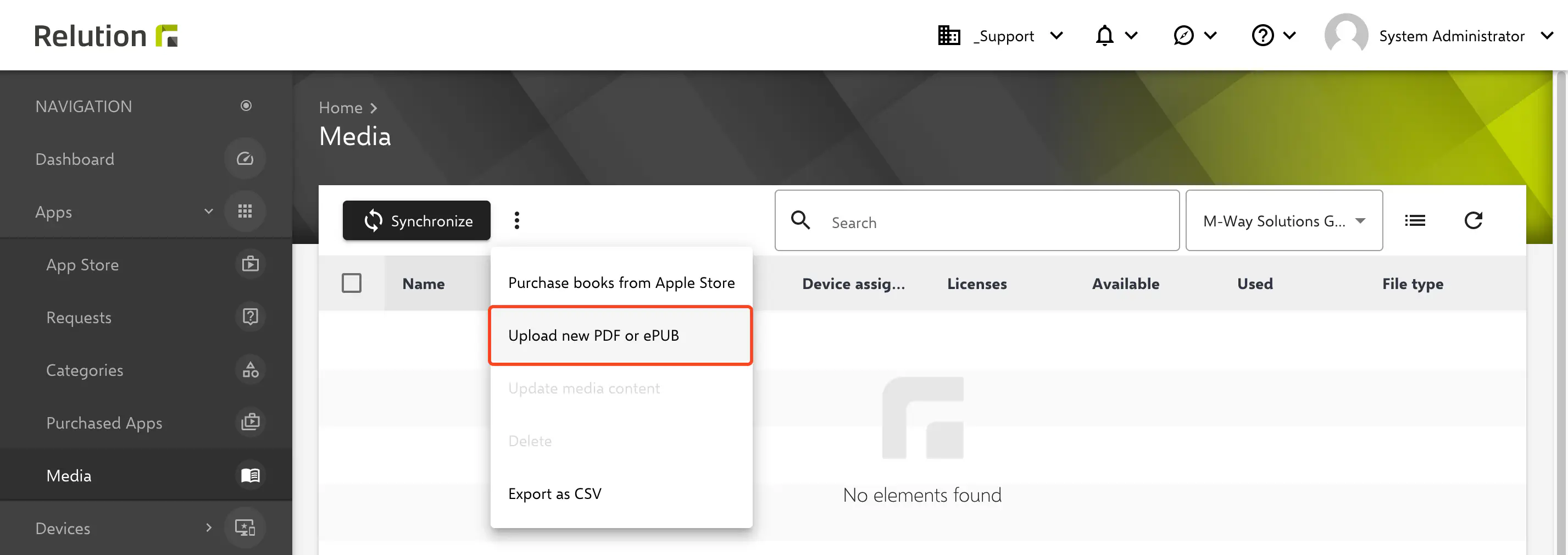
Task: Click the Home breadcrumb link
Action: [x=340, y=108]
